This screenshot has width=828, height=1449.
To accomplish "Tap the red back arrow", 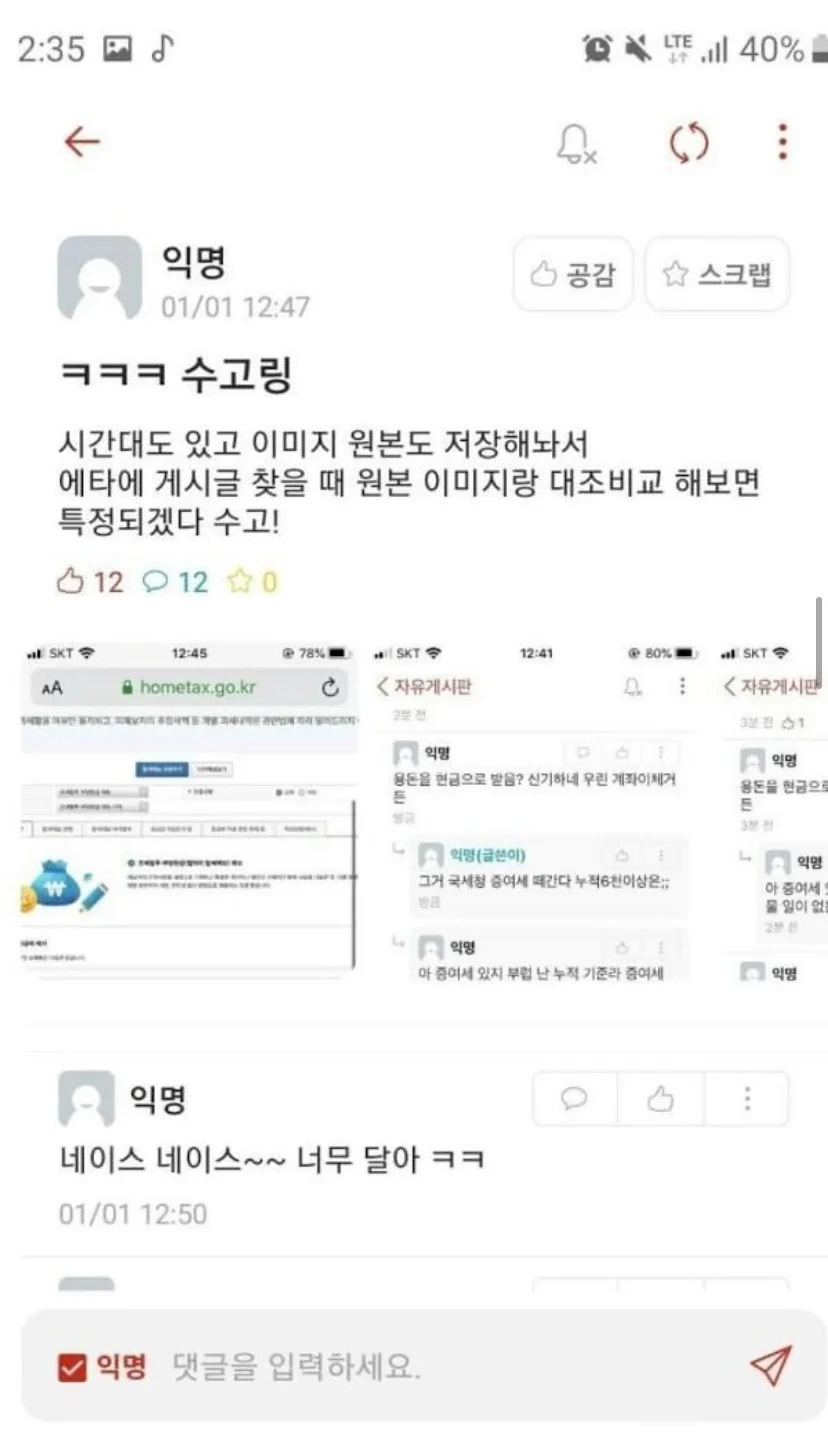I will (x=82, y=142).
